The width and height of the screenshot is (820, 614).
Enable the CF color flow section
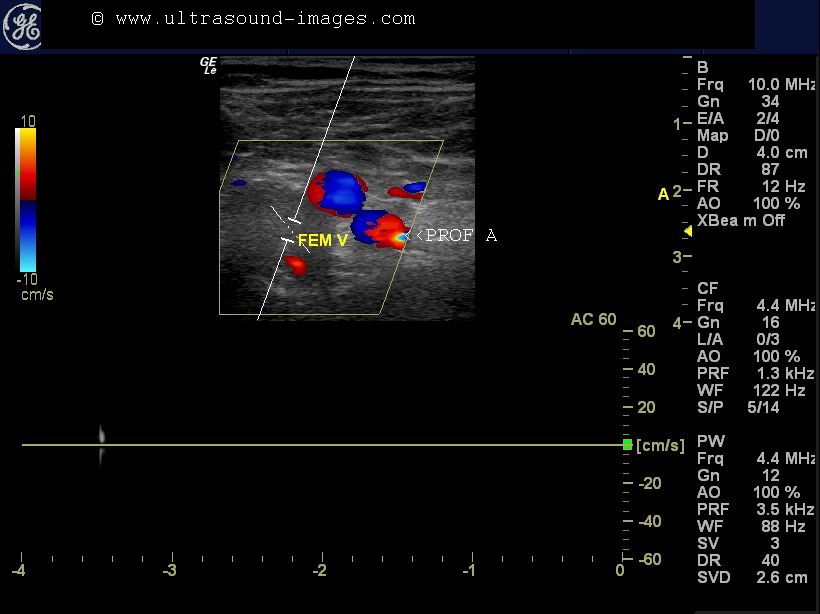point(708,288)
